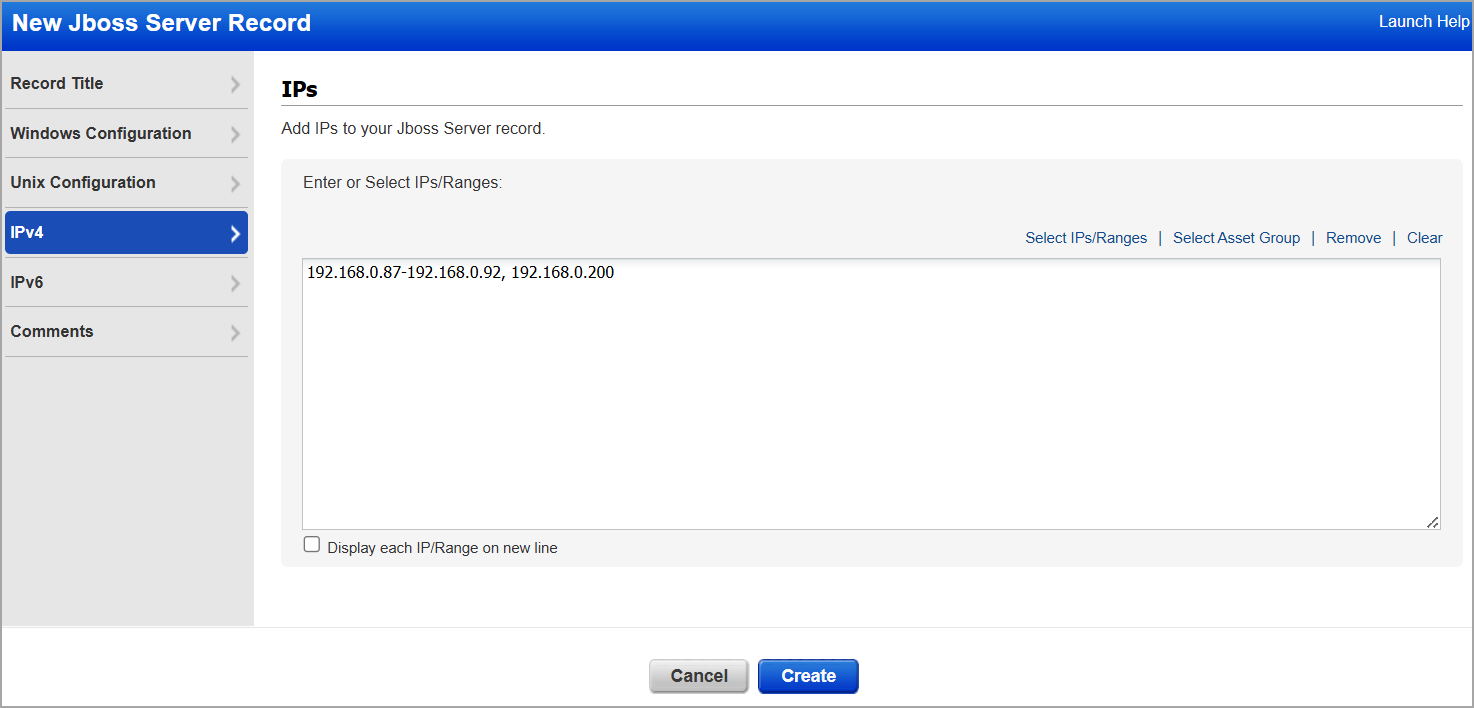Open the Record Title section
Screen dimensions: 1474x708
point(126,84)
